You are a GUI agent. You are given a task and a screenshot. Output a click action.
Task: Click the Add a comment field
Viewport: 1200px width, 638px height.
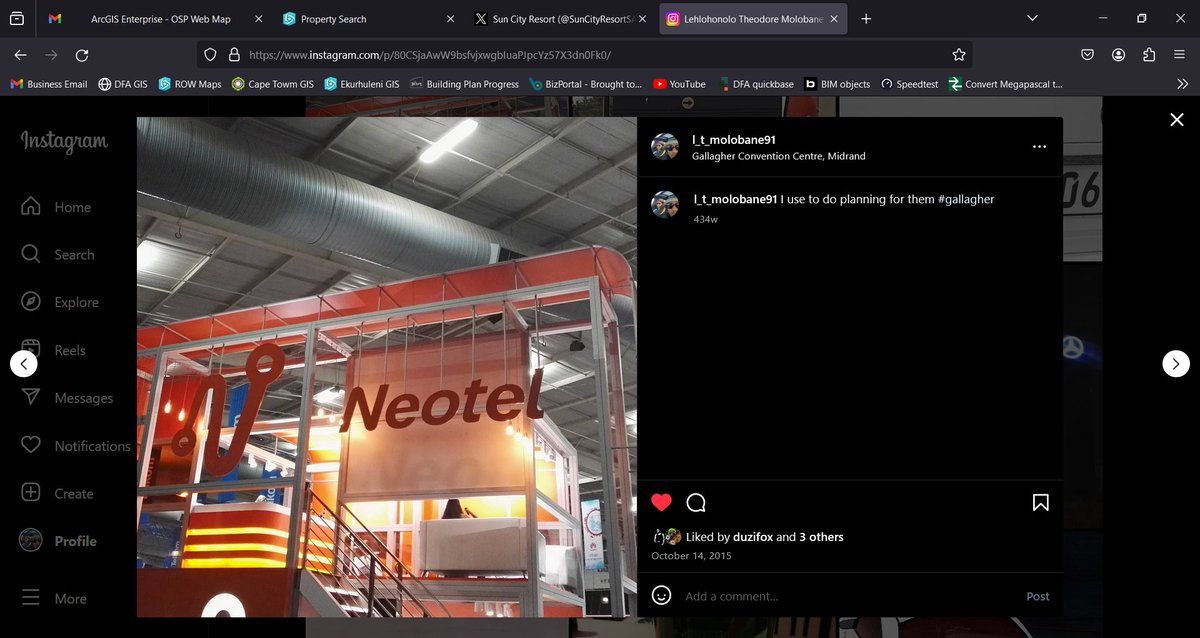[x=850, y=596]
